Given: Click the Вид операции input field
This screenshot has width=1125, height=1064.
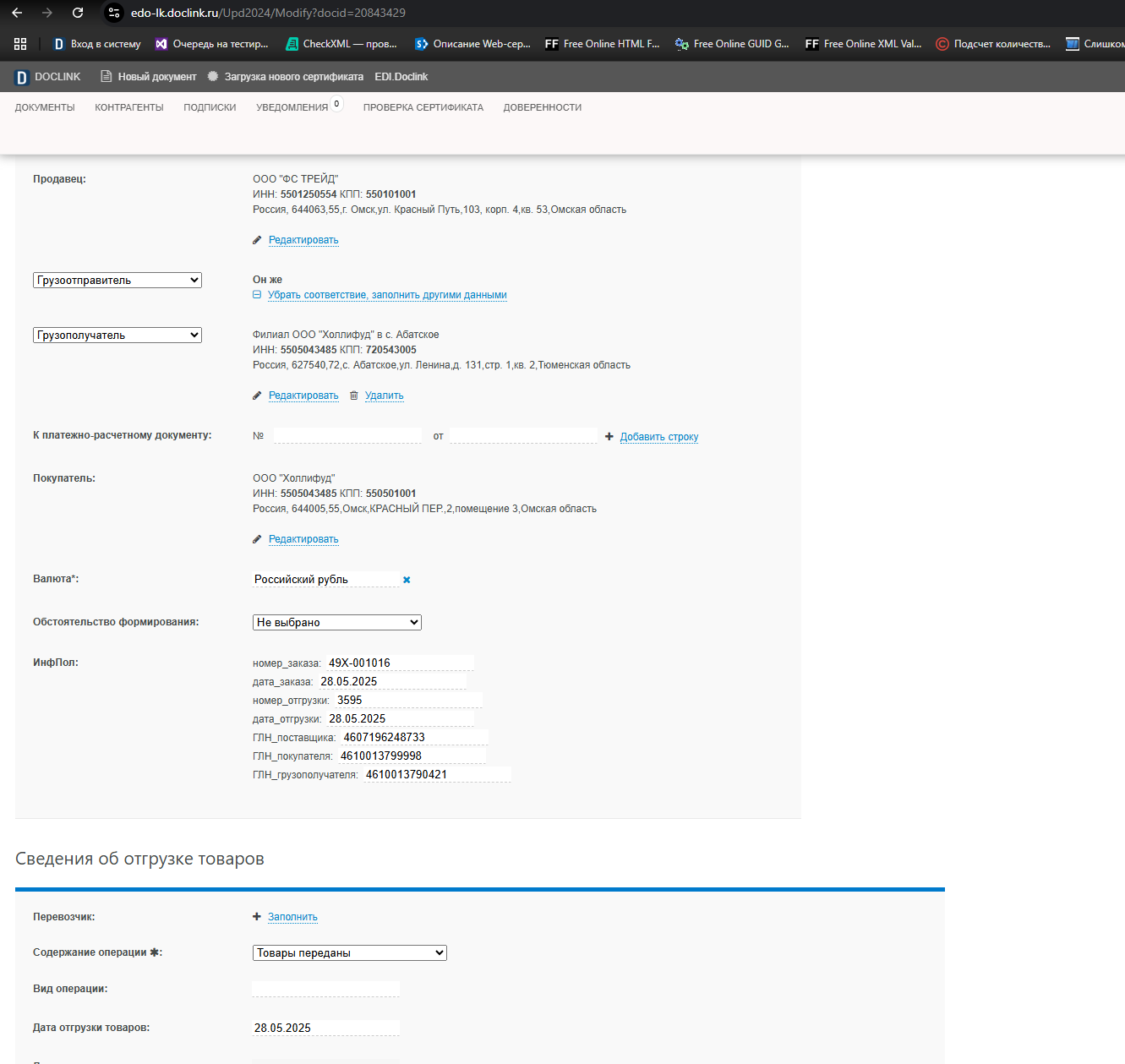Looking at the screenshot, I should [x=325, y=989].
